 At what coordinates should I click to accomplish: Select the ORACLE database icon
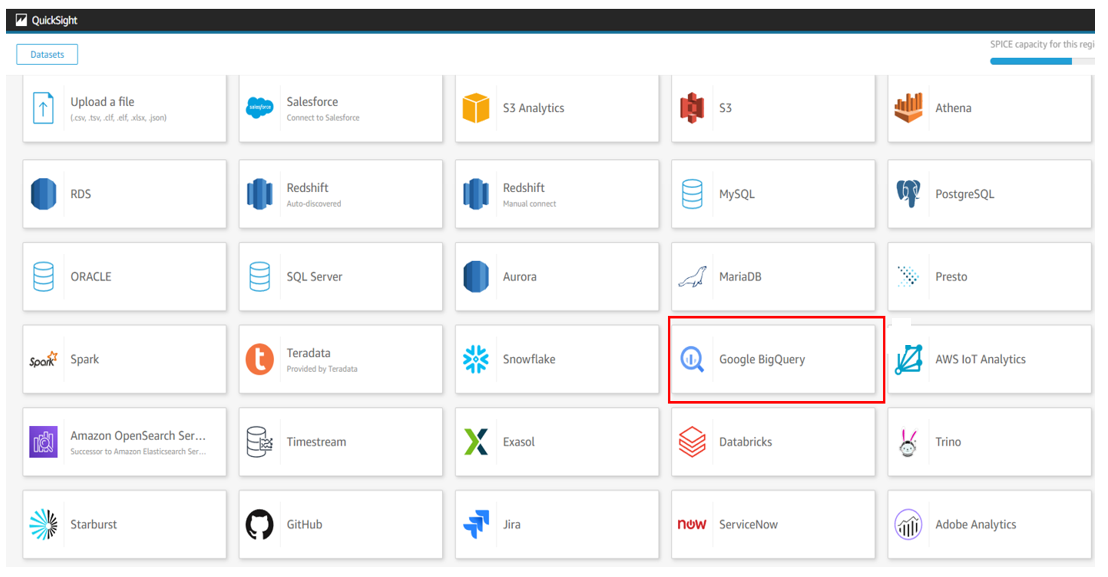tap(43, 277)
